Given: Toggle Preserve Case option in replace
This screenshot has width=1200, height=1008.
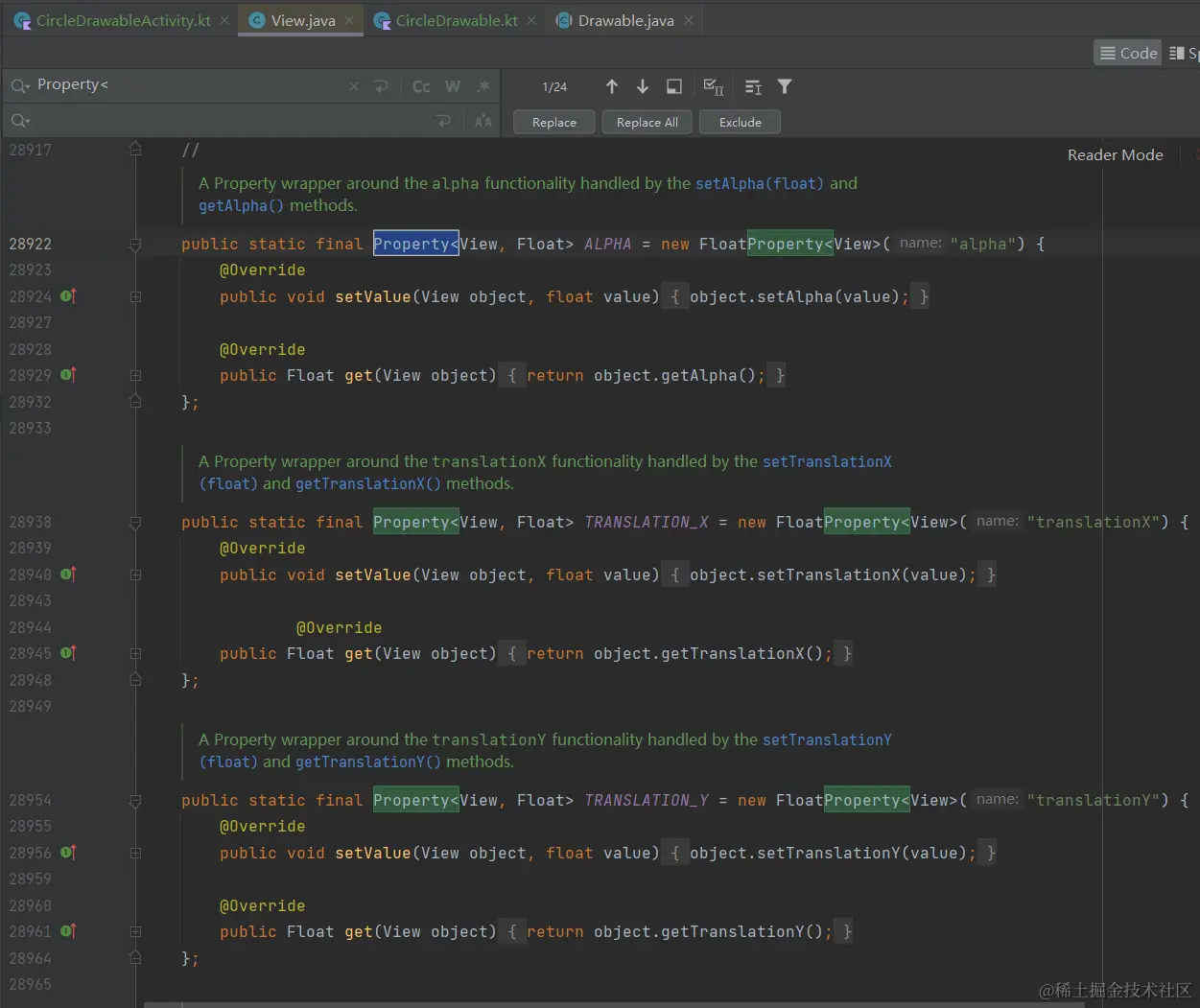Looking at the screenshot, I should click(x=483, y=121).
